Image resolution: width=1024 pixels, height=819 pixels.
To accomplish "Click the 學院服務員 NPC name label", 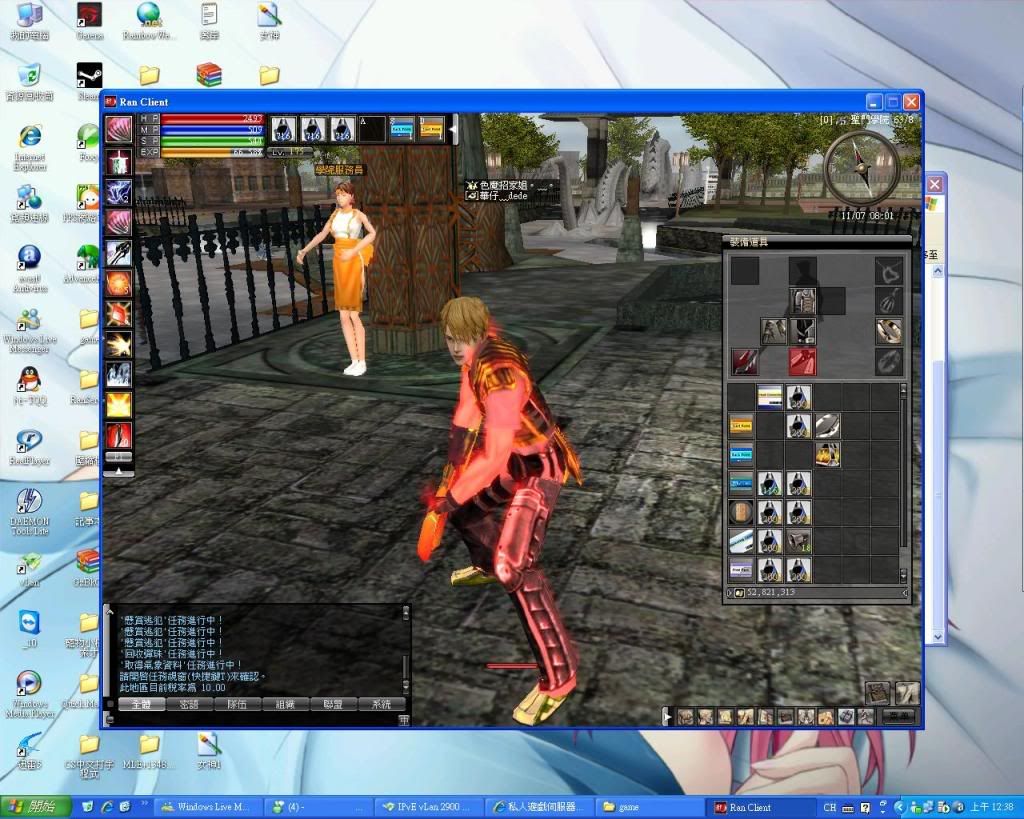I will (340, 170).
